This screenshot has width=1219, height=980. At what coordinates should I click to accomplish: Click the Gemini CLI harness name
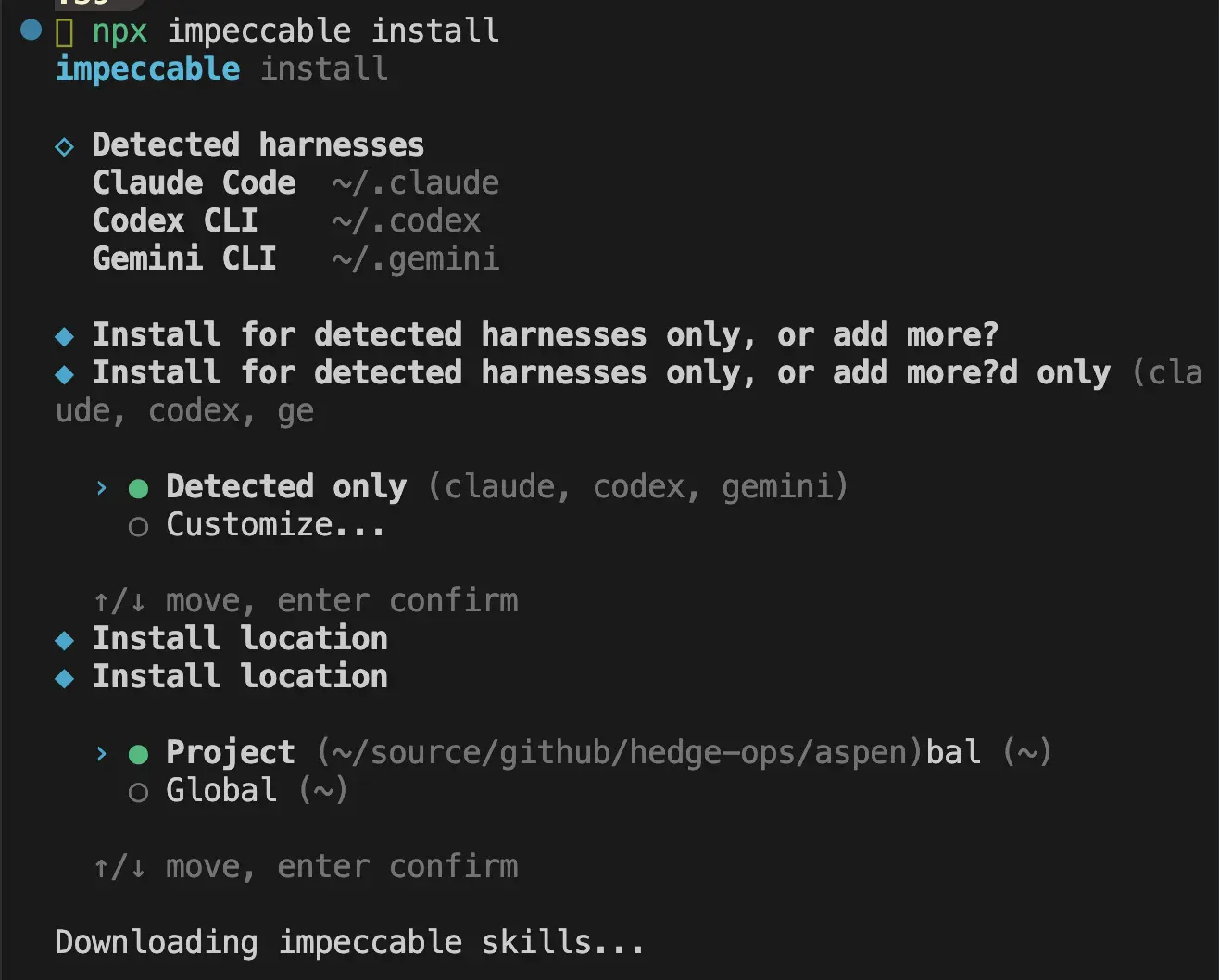point(184,258)
